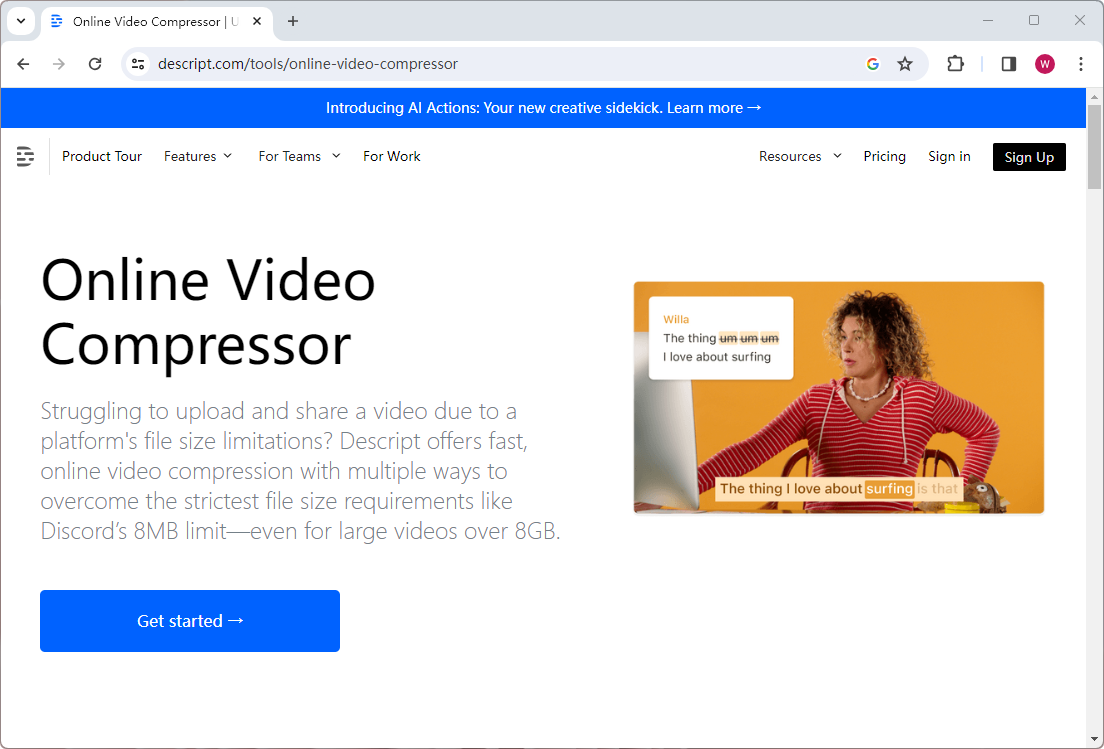The width and height of the screenshot is (1104, 749).
Task: Bookmark this page with the star icon
Action: tap(905, 64)
